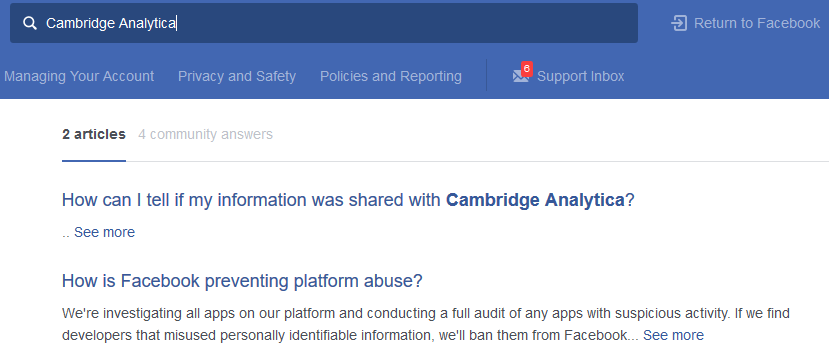Open the Managing Your Account menu

pyautogui.click(x=79, y=76)
